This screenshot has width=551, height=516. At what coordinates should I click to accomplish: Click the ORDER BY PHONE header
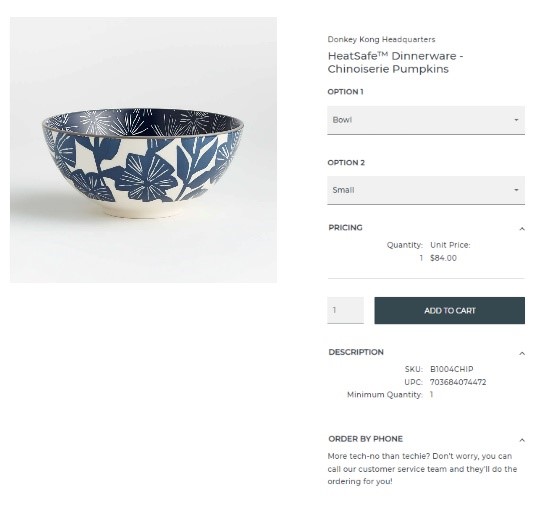tap(365, 439)
